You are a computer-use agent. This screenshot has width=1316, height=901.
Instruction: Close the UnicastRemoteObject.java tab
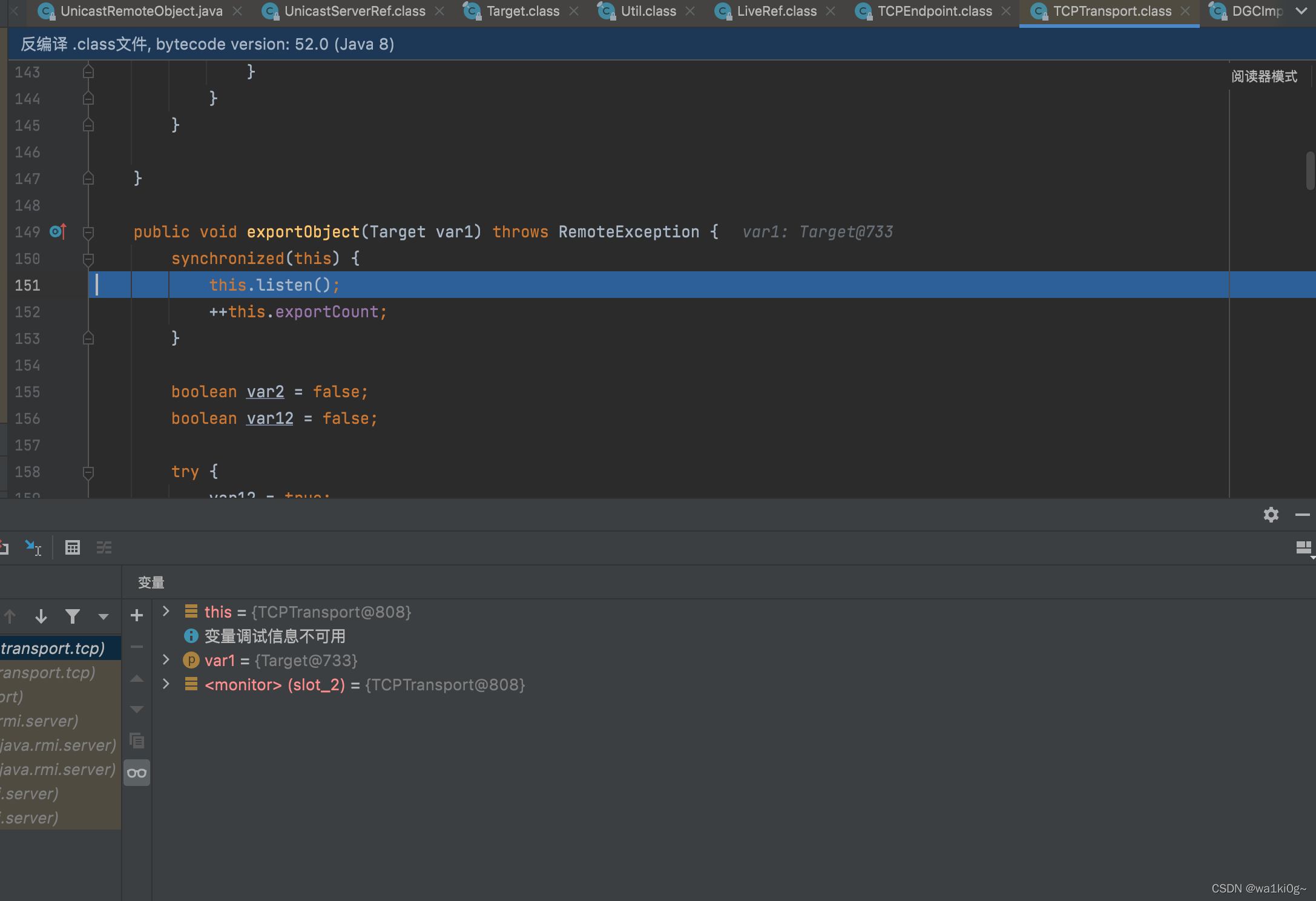click(x=238, y=12)
